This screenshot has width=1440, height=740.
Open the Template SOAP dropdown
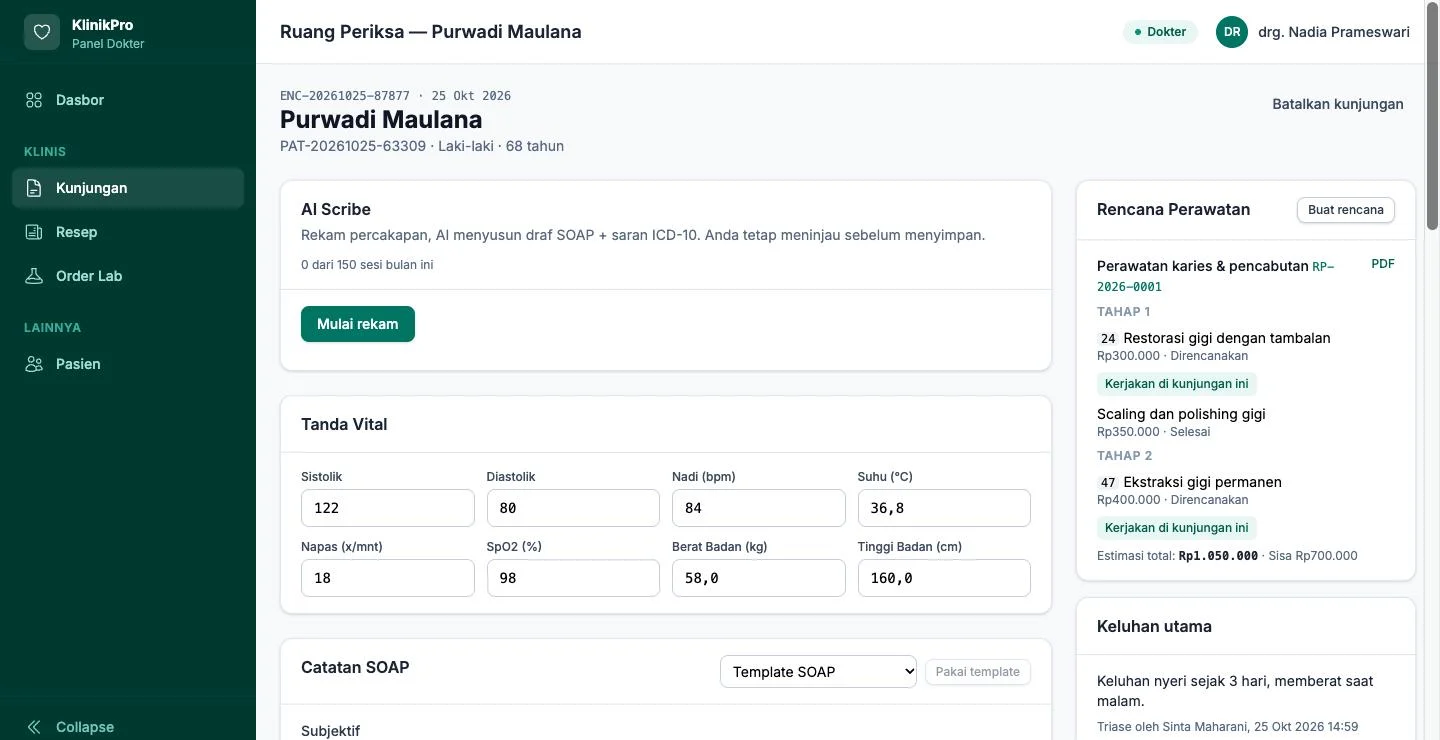[x=818, y=672]
